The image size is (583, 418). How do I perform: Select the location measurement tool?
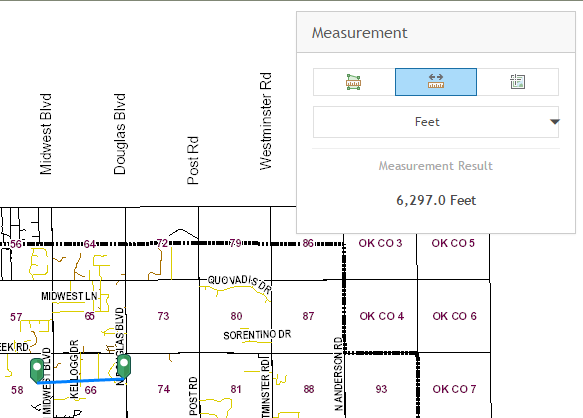518,82
